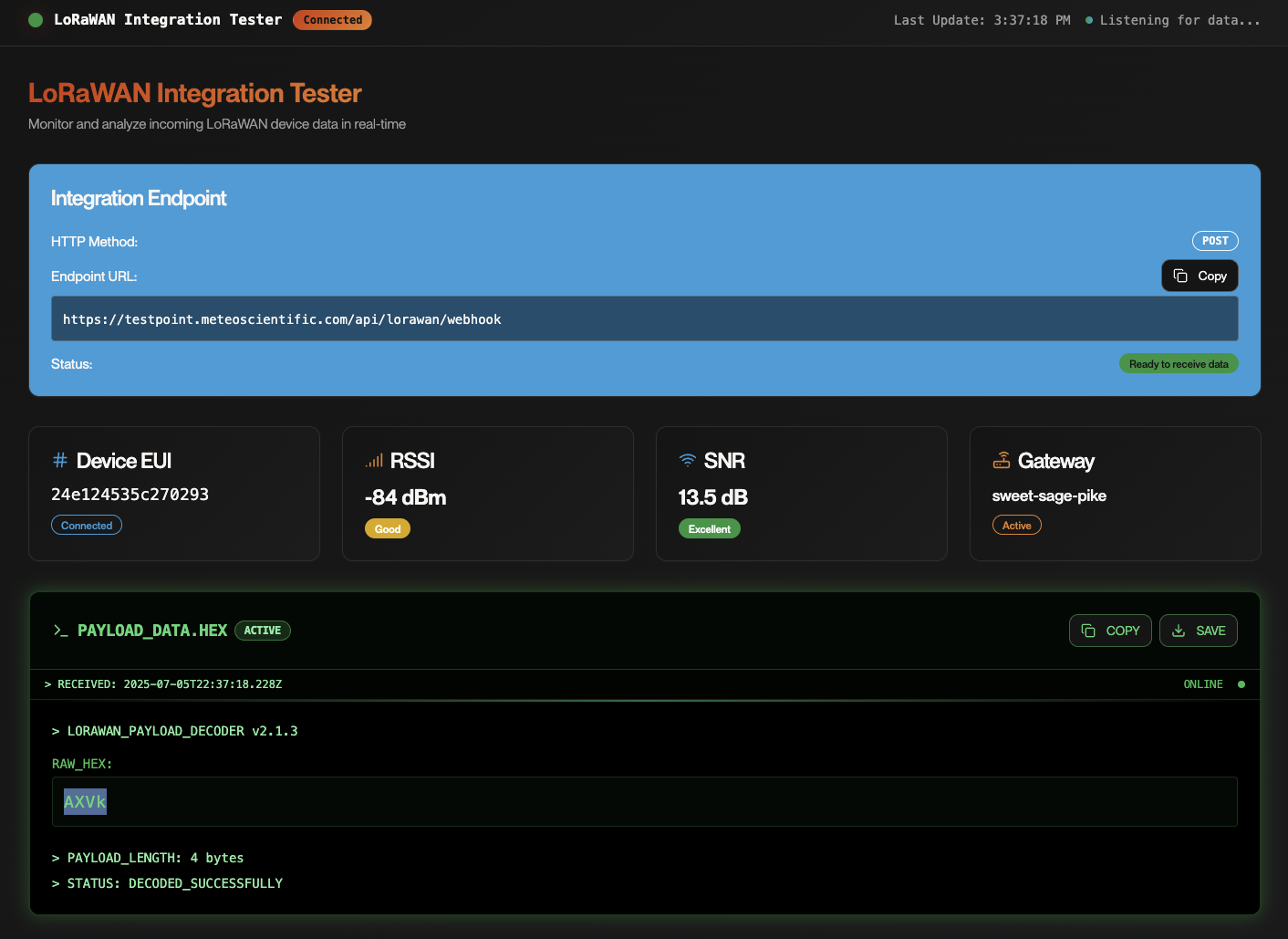This screenshot has height=939, width=1288.
Task: Expand the Integration Endpoint panel
Action: [x=139, y=197]
